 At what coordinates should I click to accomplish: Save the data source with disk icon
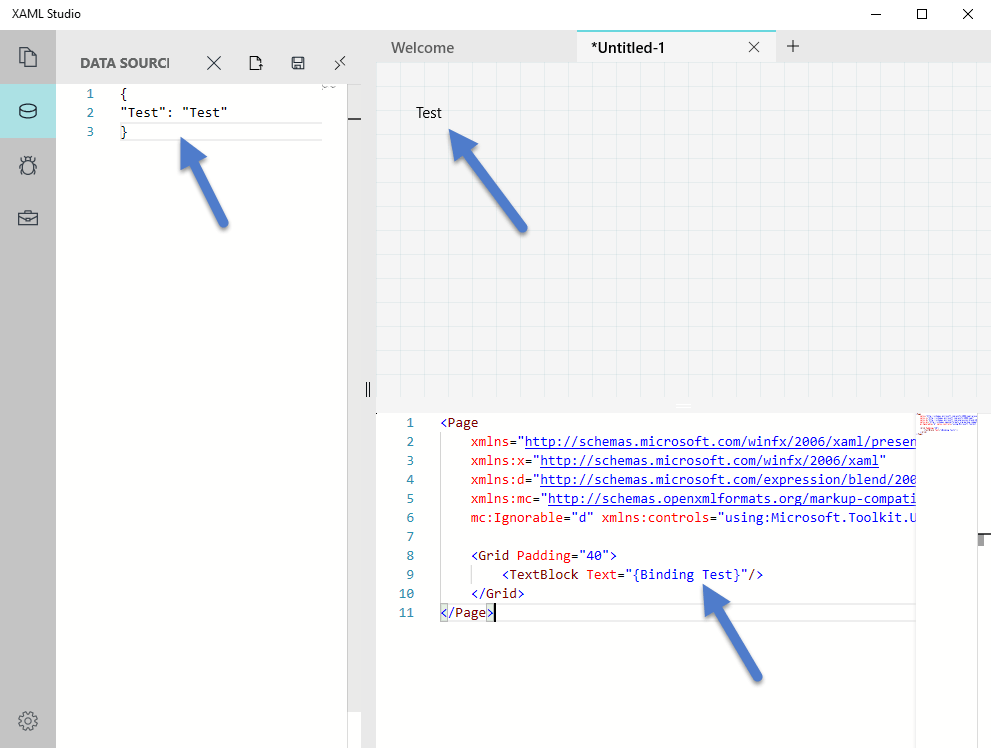pos(298,63)
